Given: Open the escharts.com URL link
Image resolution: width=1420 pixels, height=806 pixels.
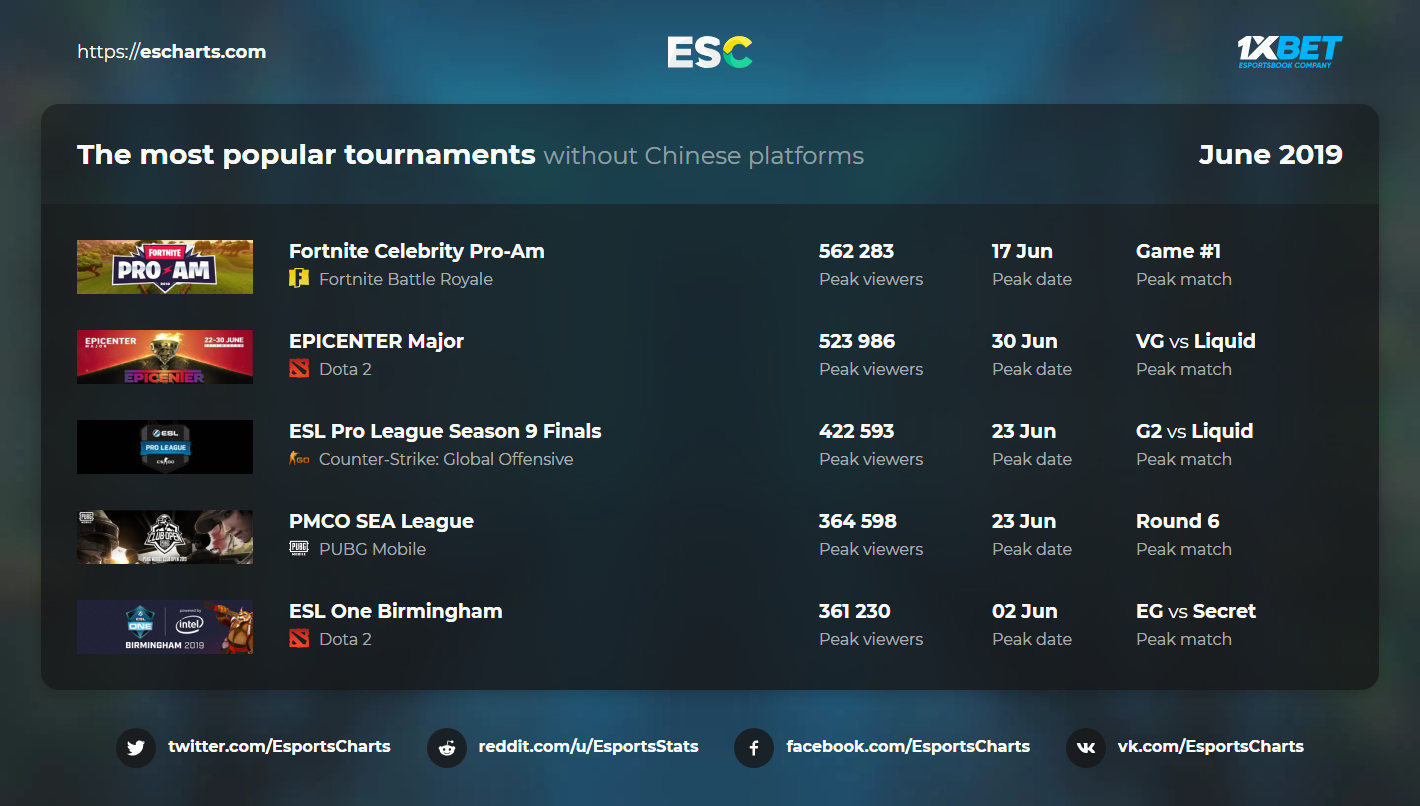Looking at the screenshot, I should coord(172,52).
